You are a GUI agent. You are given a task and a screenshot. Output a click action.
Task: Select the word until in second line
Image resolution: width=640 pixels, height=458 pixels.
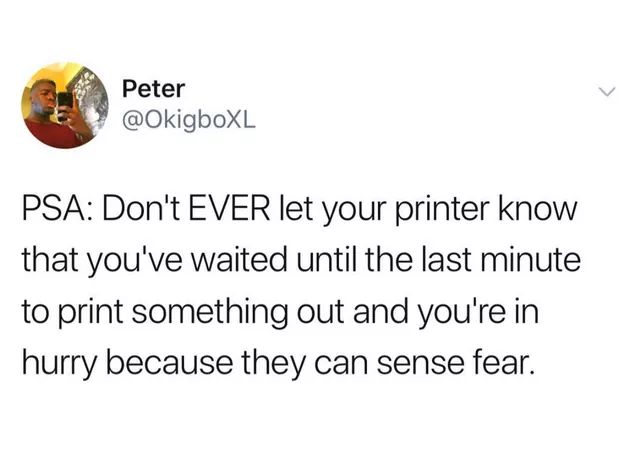[x=327, y=260]
